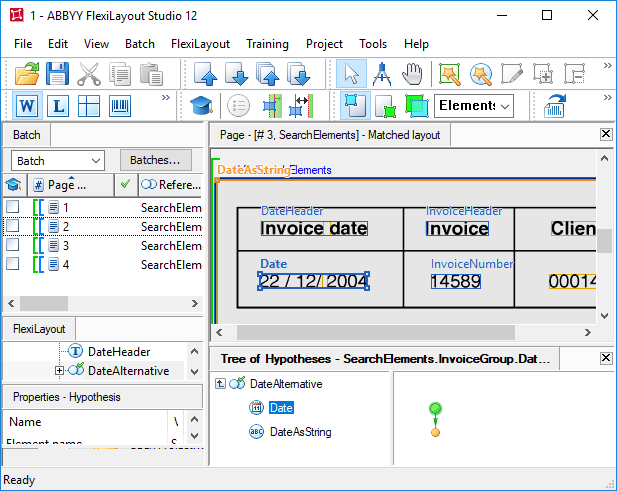Click the horizontal scrollbar under the page image
This screenshot has width=617, height=491.
coord(375,332)
